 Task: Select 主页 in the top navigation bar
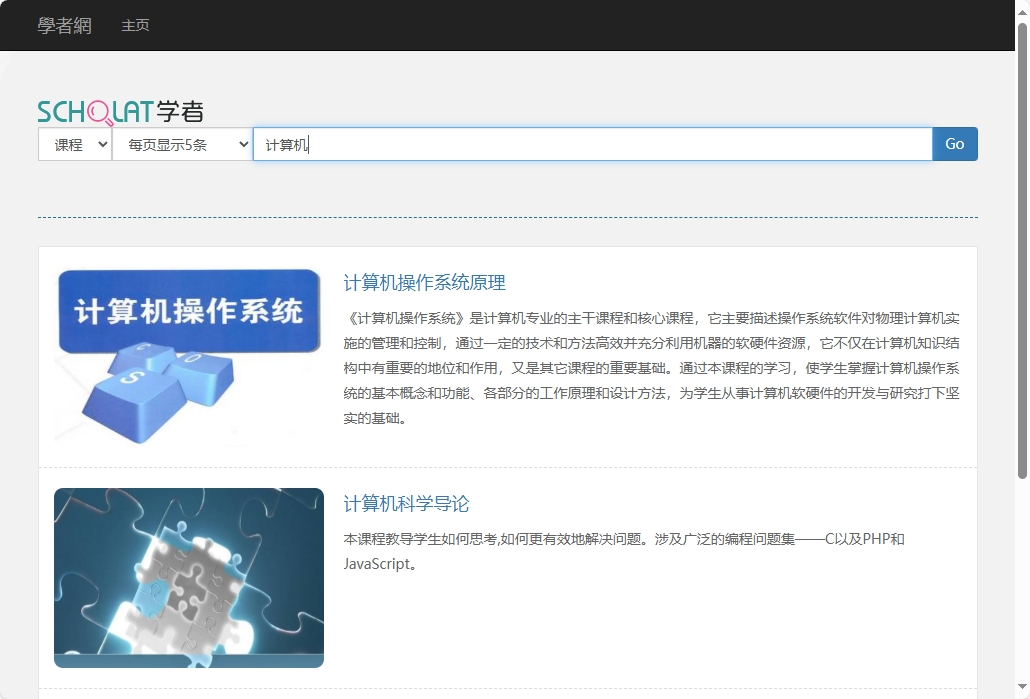click(x=135, y=26)
